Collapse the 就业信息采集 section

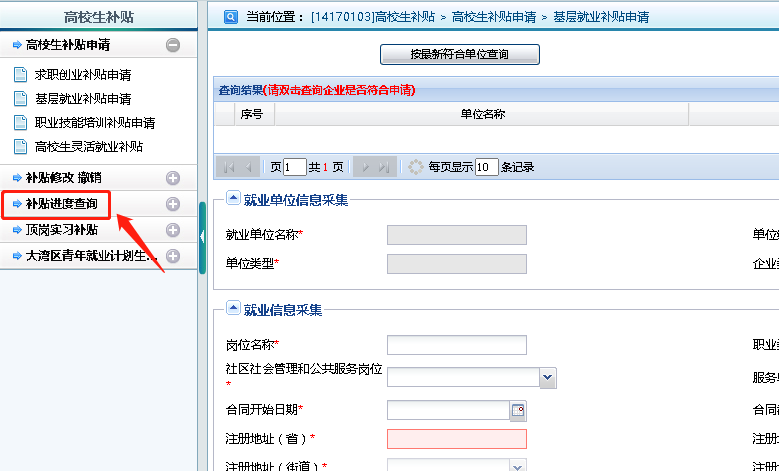tap(233, 308)
